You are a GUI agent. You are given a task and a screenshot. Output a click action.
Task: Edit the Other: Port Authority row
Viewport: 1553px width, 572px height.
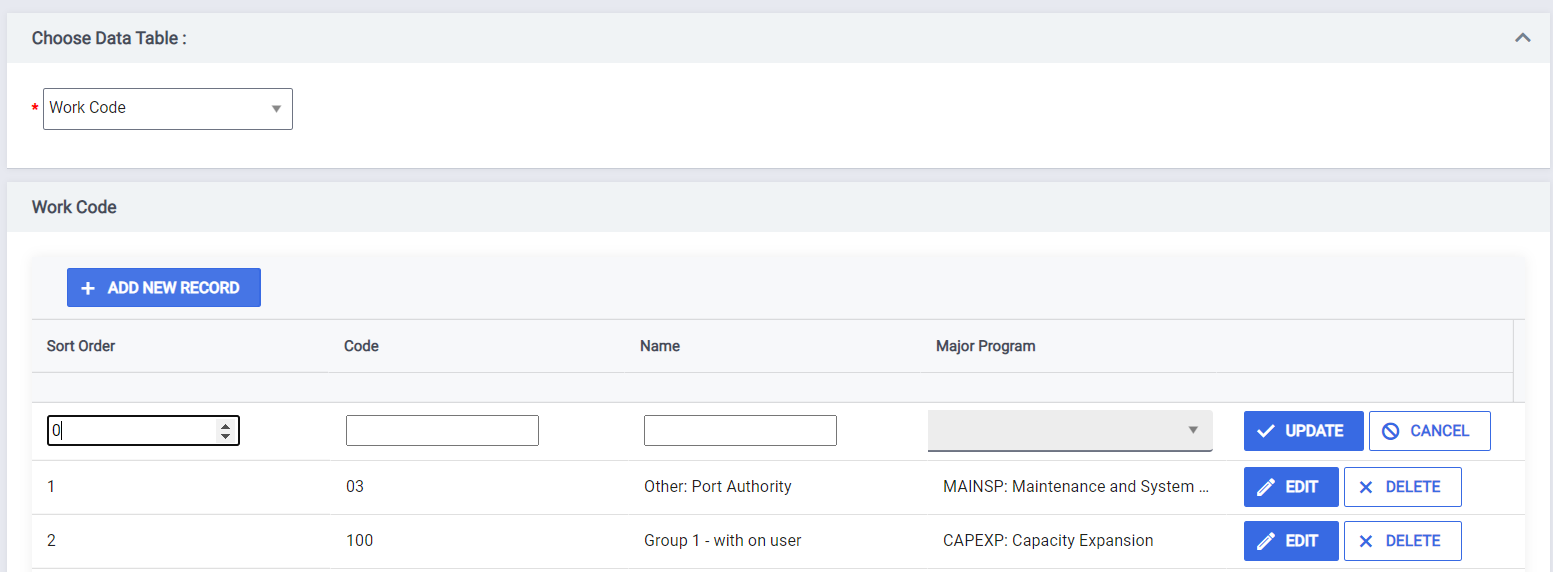coord(1291,487)
